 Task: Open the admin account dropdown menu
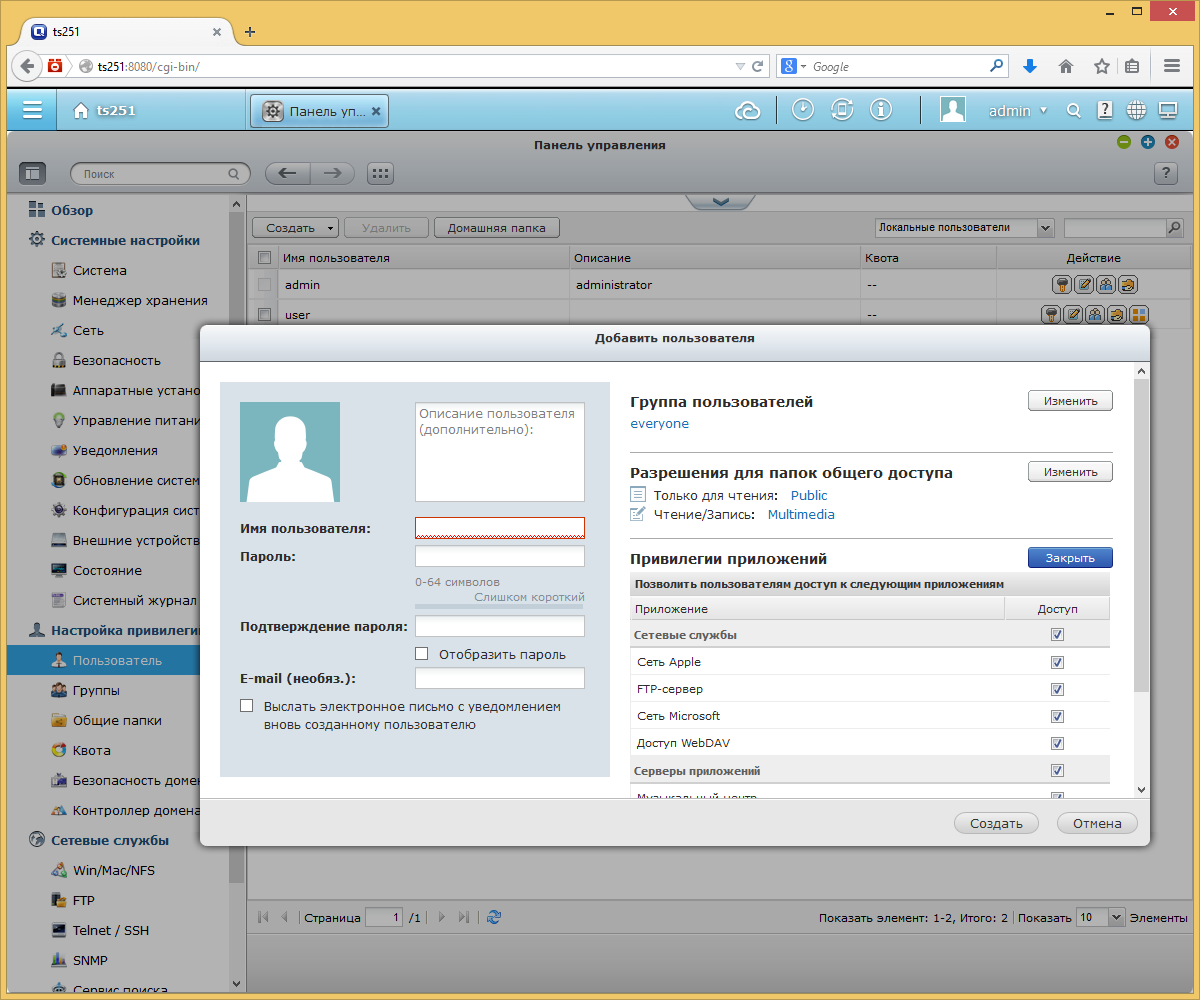[x=1018, y=111]
